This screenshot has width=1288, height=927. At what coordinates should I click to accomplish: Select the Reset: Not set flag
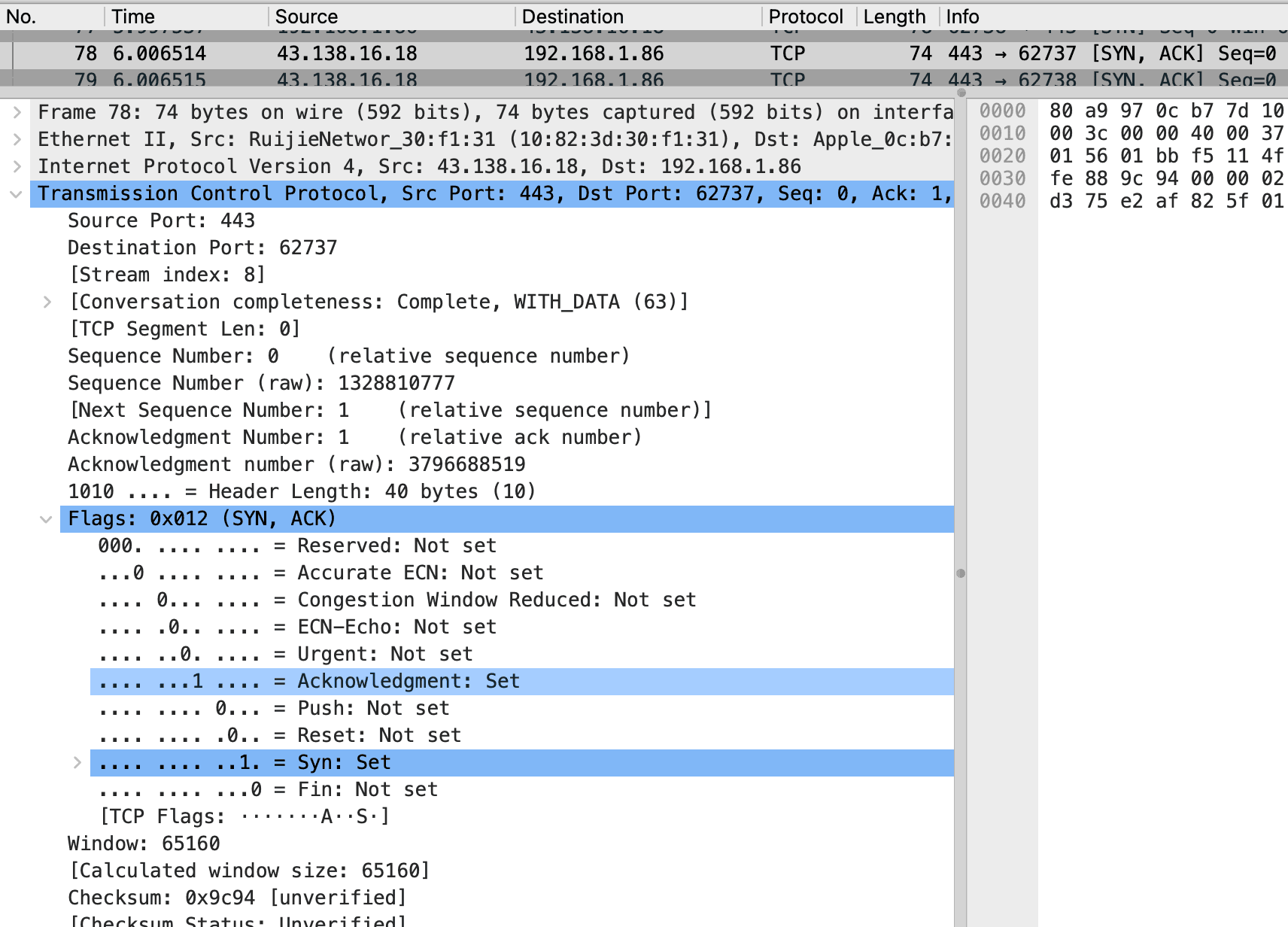pyautogui.click(x=280, y=735)
